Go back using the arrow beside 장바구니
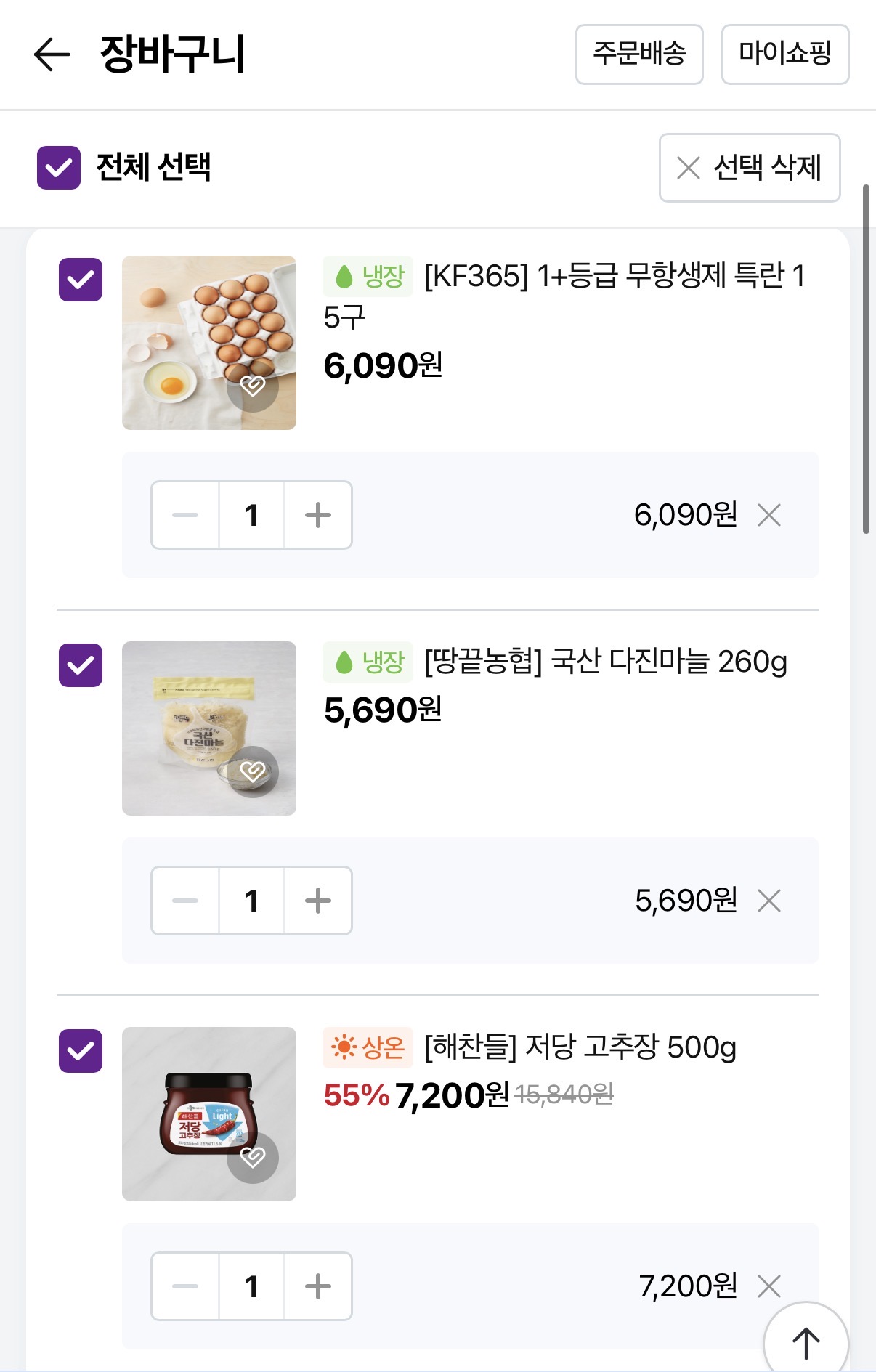 (52, 55)
